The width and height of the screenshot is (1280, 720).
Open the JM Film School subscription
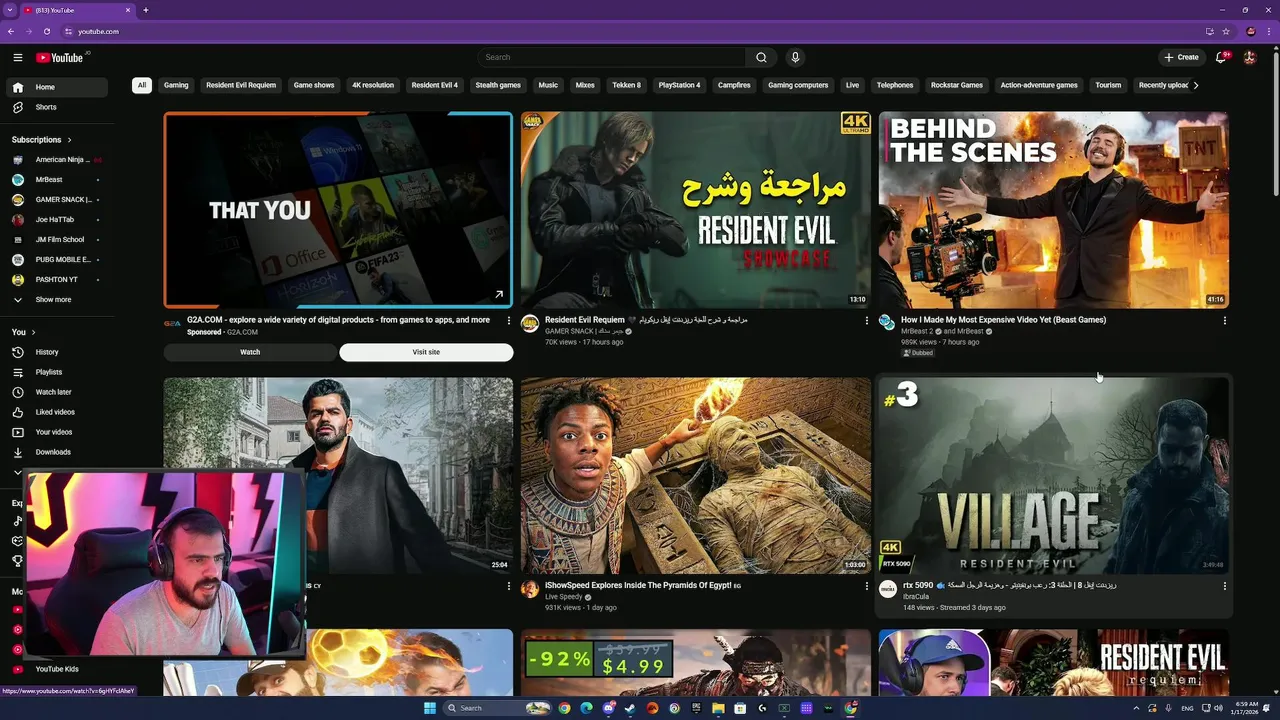(x=59, y=240)
